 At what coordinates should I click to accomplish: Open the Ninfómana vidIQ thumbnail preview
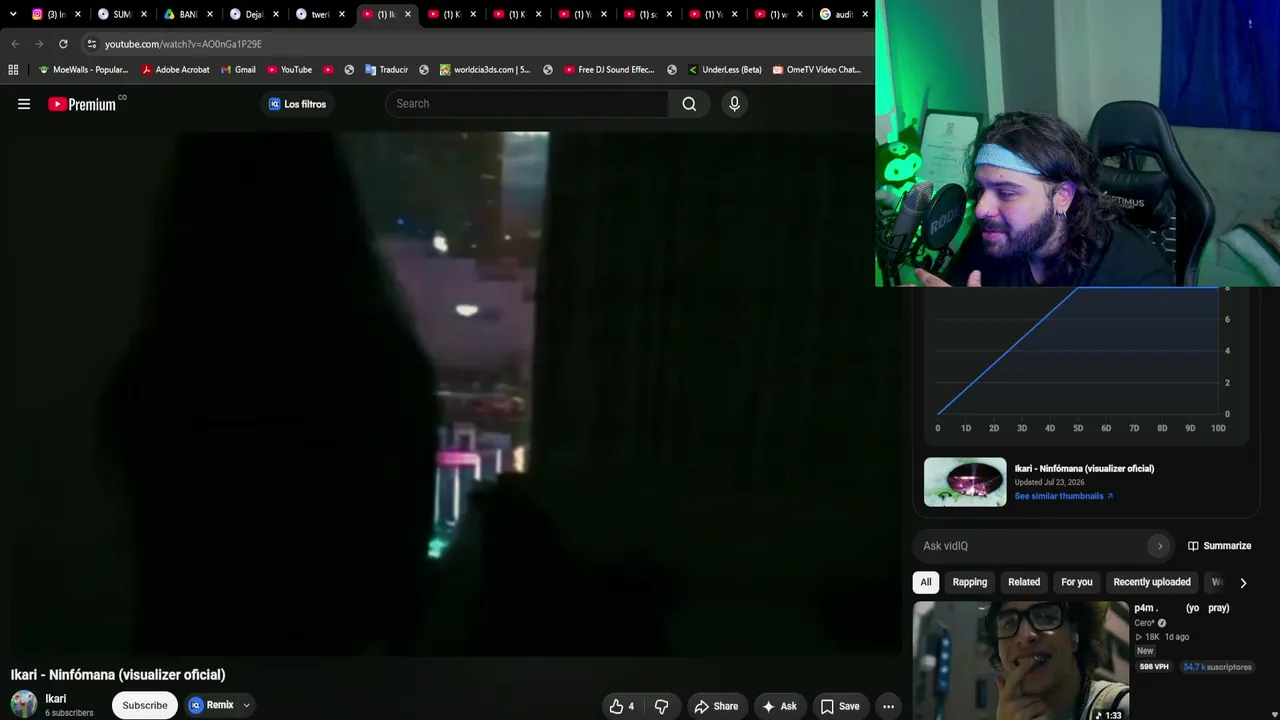coord(965,482)
